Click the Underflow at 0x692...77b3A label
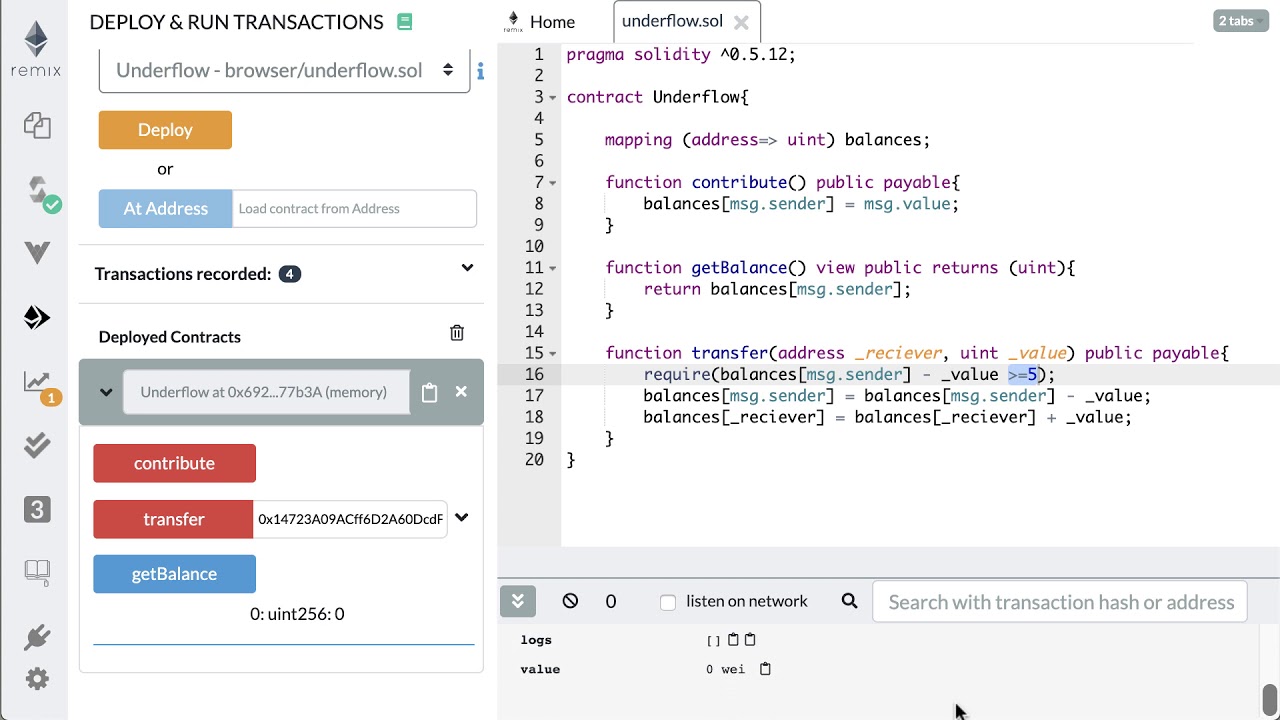1280x720 pixels. (264, 392)
